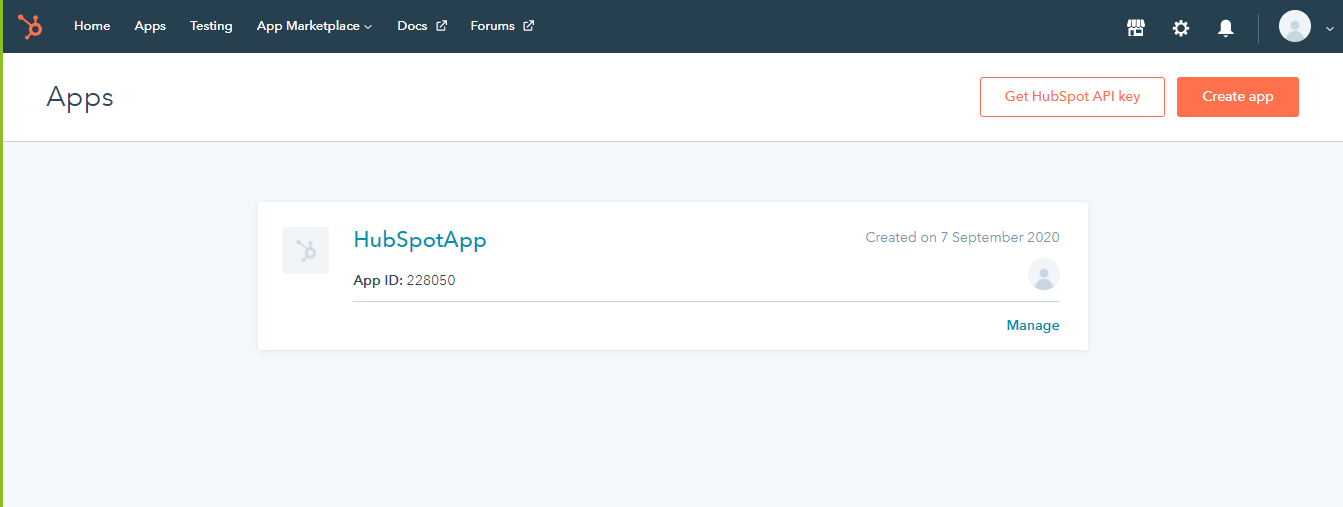Expand the account menu chevron
This screenshot has width=1343, height=507.
1329,29
